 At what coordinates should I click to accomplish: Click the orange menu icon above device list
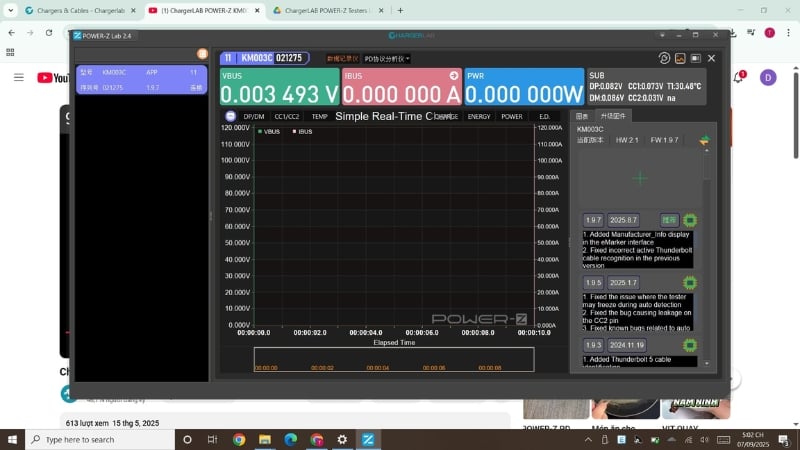point(202,54)
